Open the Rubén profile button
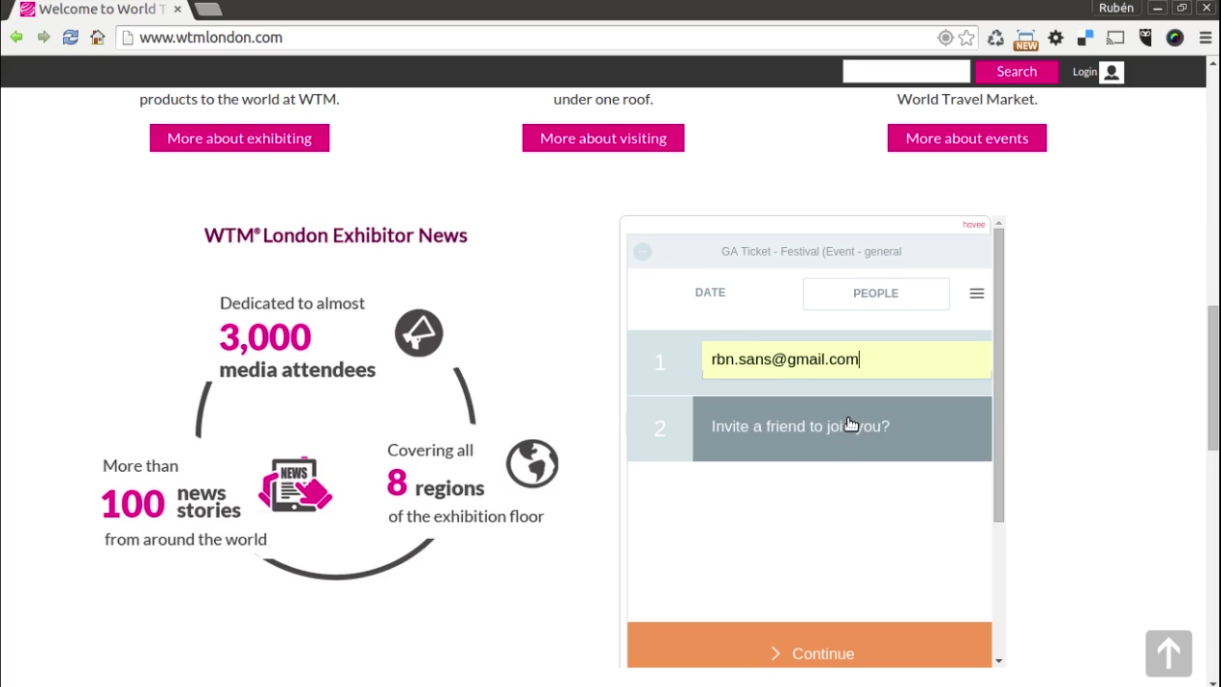 coord(1116,8)
